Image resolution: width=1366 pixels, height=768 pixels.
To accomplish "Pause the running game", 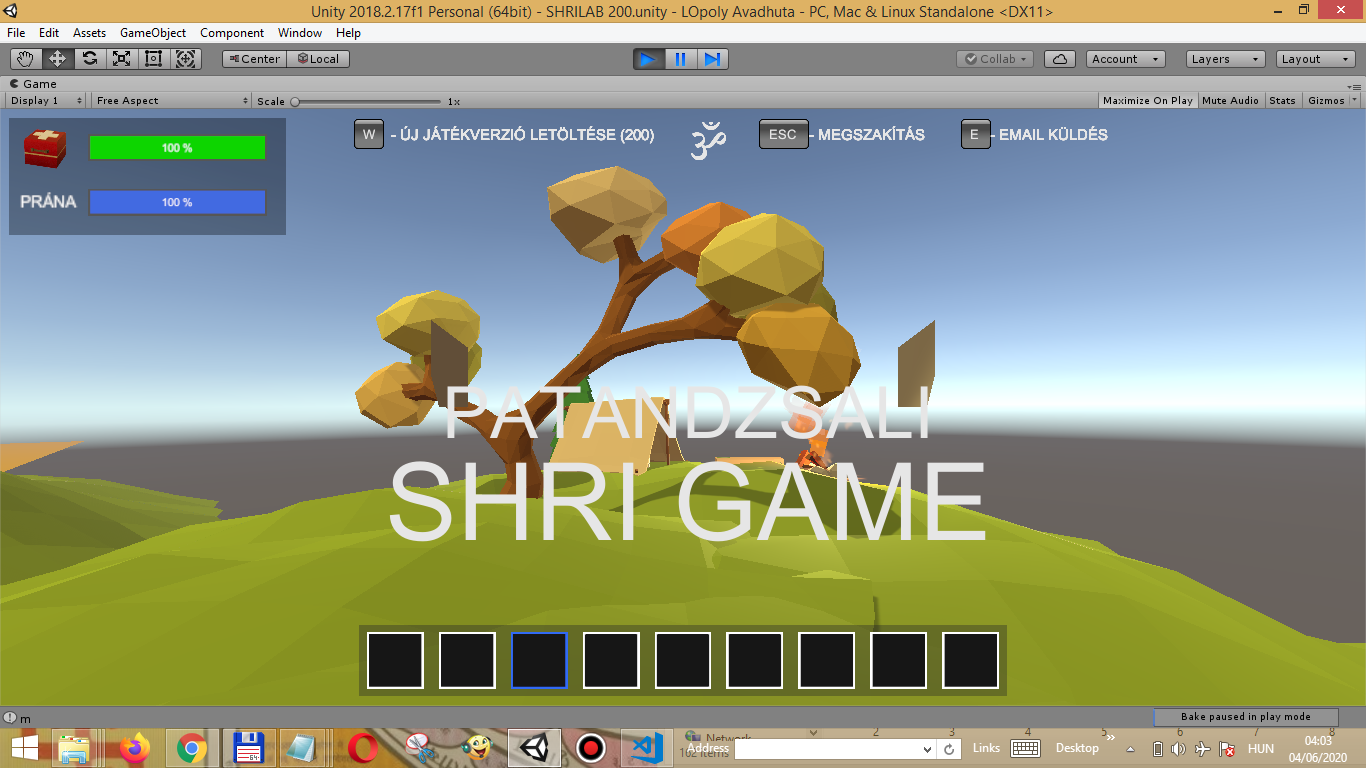I will point(680,59).
